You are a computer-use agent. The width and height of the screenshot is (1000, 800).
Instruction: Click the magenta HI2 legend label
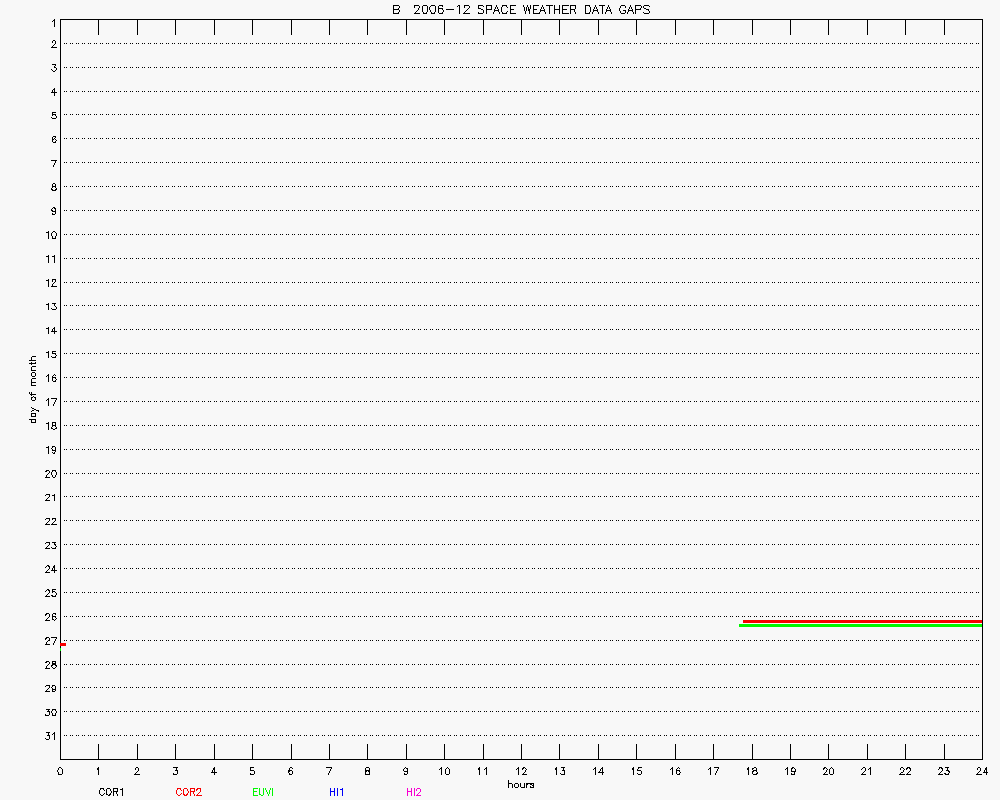414,792
